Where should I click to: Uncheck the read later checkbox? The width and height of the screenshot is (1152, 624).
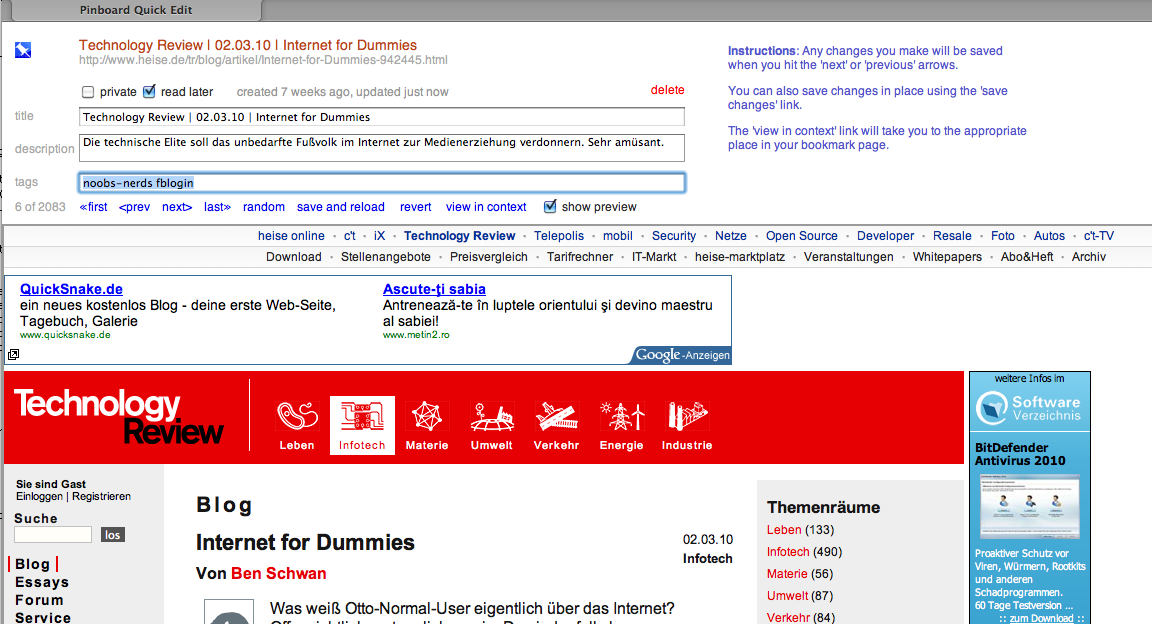click(149, 91)
